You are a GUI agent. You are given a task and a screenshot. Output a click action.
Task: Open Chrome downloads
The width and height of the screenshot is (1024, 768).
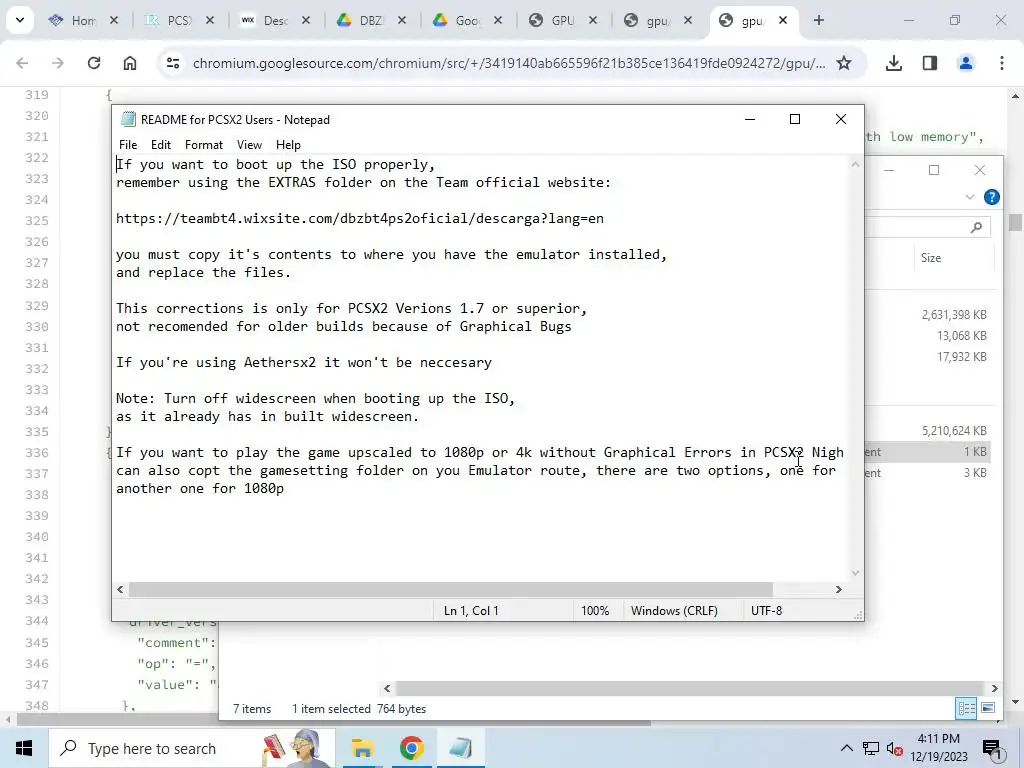(894, 63)
